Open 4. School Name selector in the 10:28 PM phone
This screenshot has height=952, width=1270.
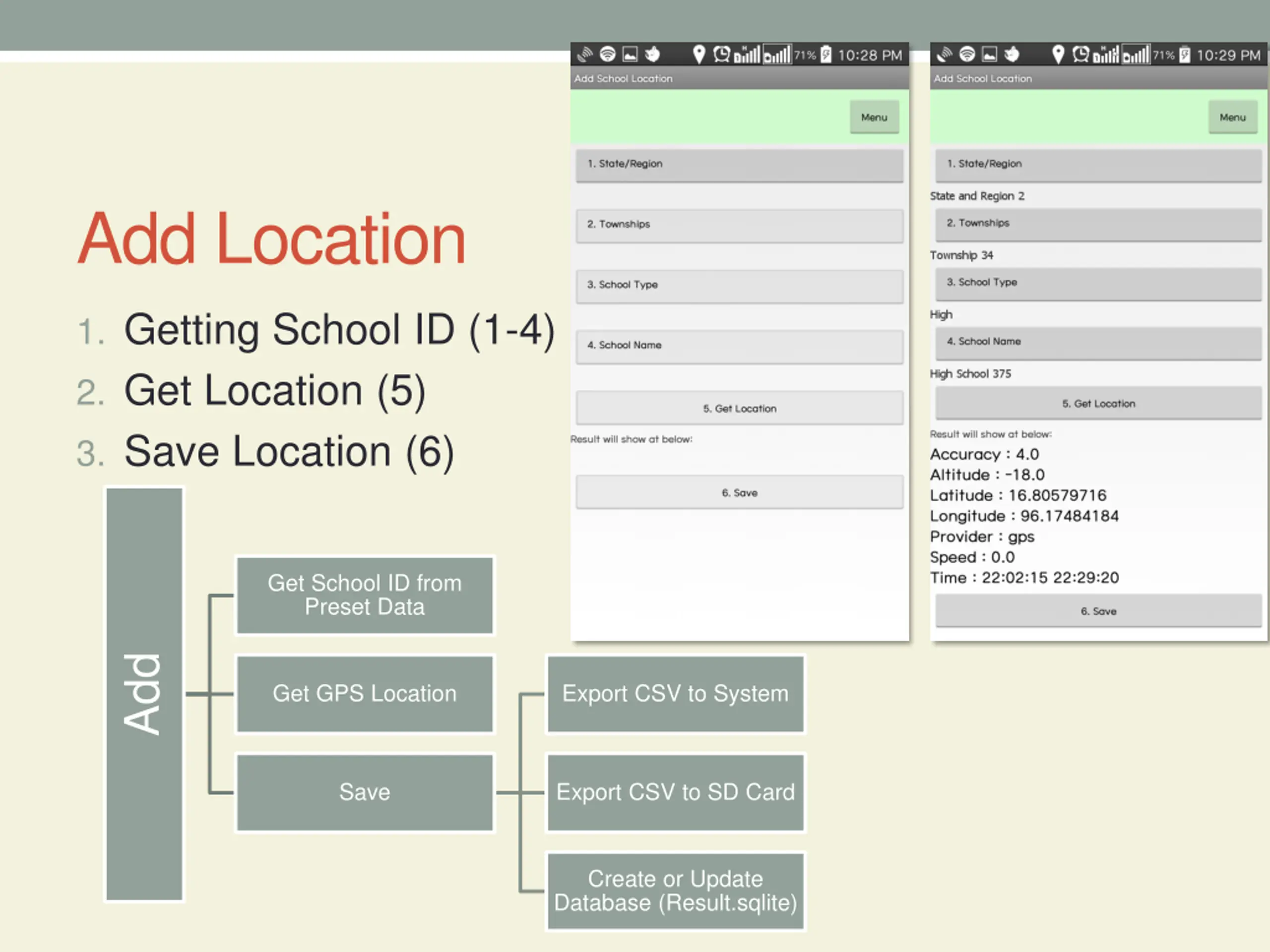pos(740,346)
